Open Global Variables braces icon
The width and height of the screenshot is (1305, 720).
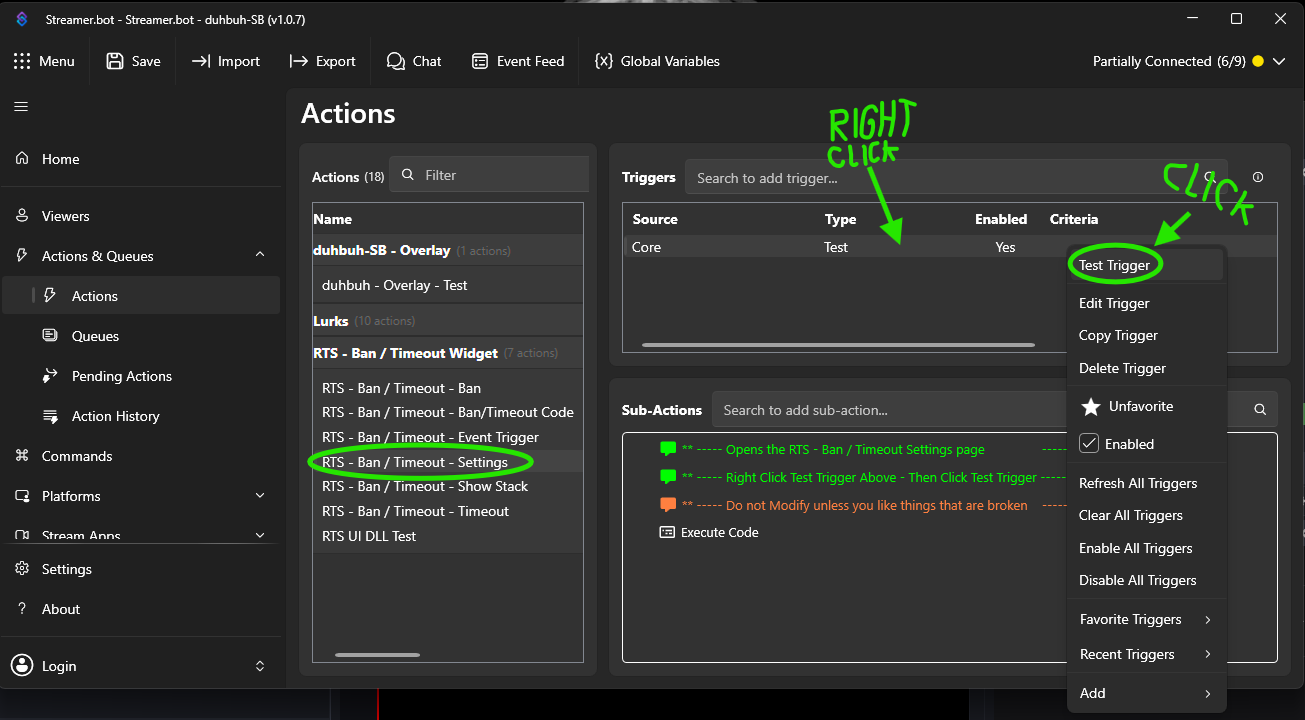(x=603, y=61)
